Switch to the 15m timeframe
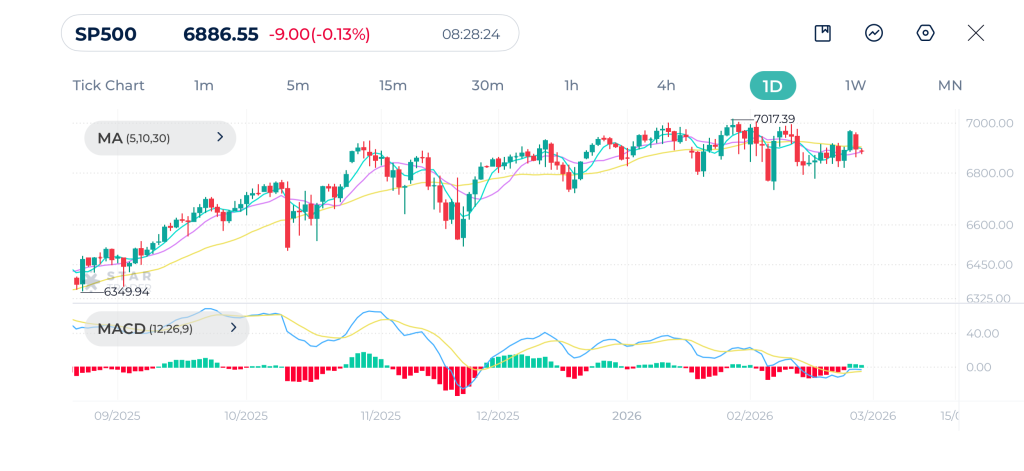 click(393, 85)
